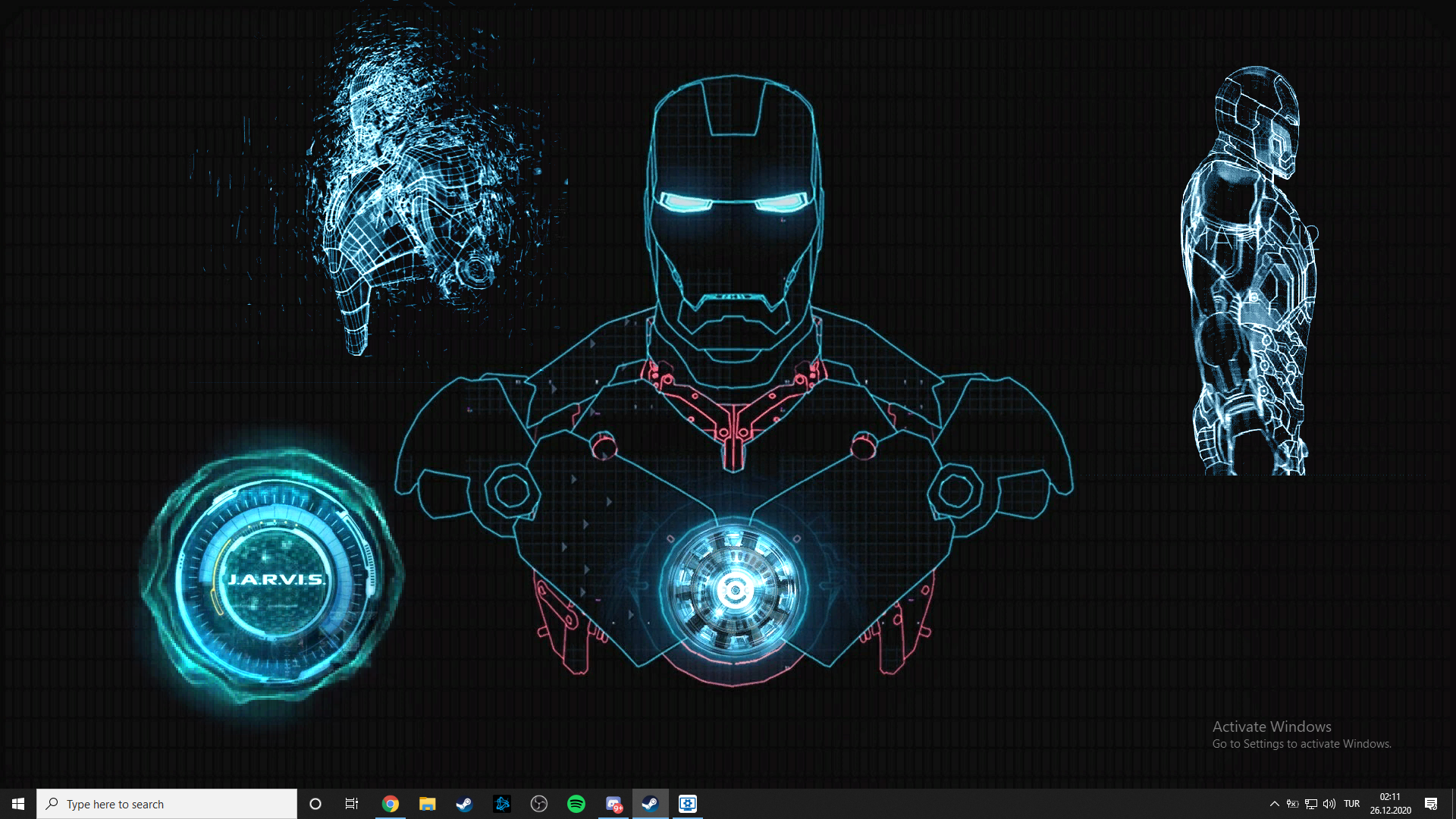Image resolution: width=1456 pixels, height=819 pixels.
Task: Switch to the Google Chrome window
Action: coord(391,804)
